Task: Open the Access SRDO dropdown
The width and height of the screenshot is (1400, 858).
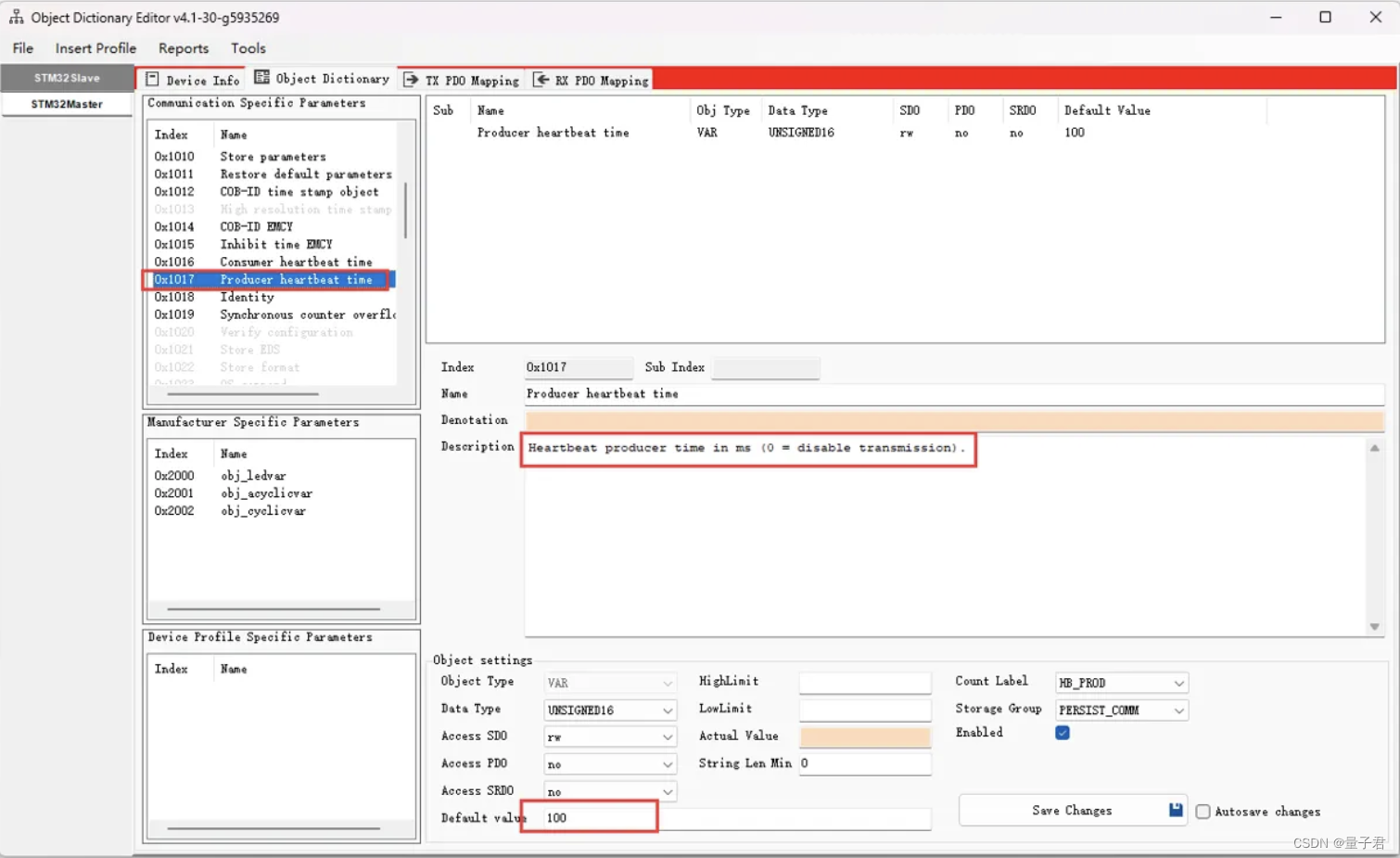Action: click(x=610, y=791)
